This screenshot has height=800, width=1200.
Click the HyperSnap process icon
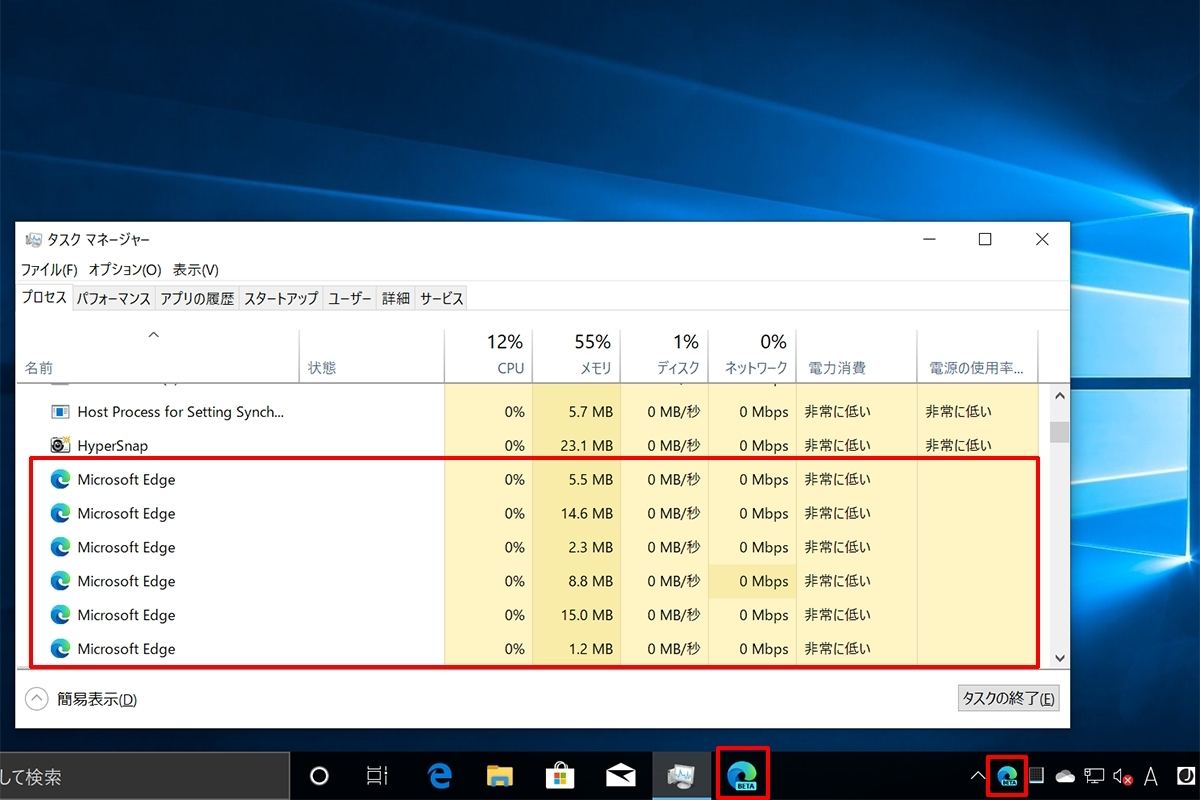coord(60,446)
